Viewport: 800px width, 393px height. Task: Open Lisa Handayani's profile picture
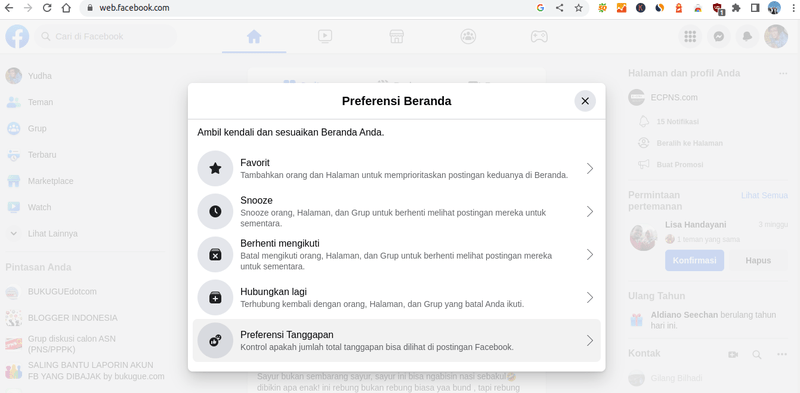pos(643,237)
